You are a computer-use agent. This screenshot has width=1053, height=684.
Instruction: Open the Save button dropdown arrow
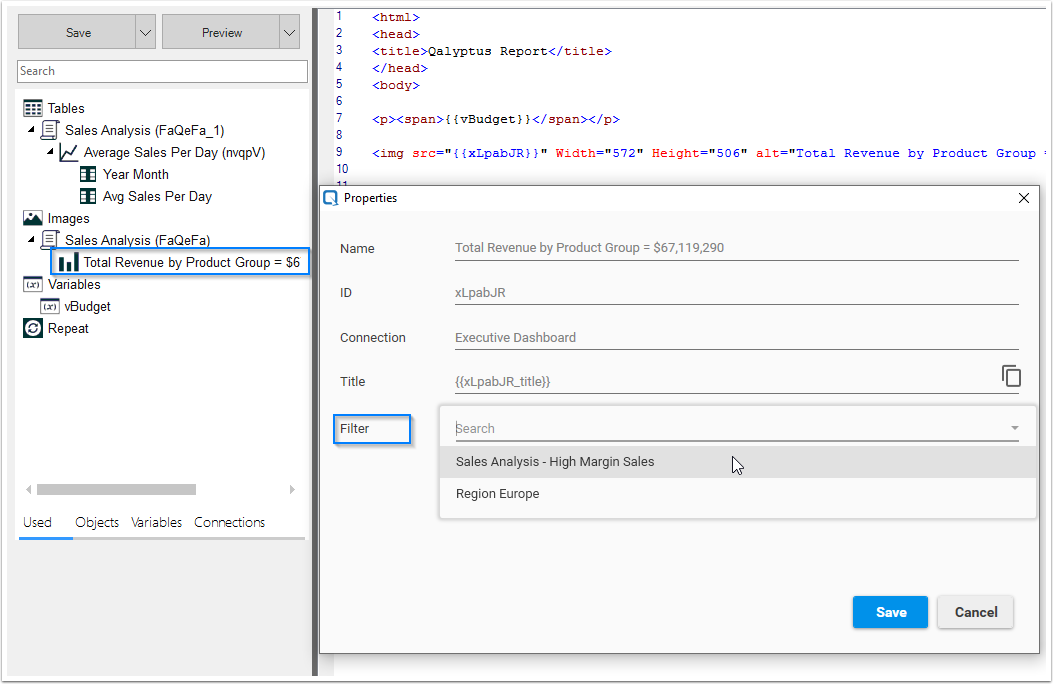tap(145, 31)
